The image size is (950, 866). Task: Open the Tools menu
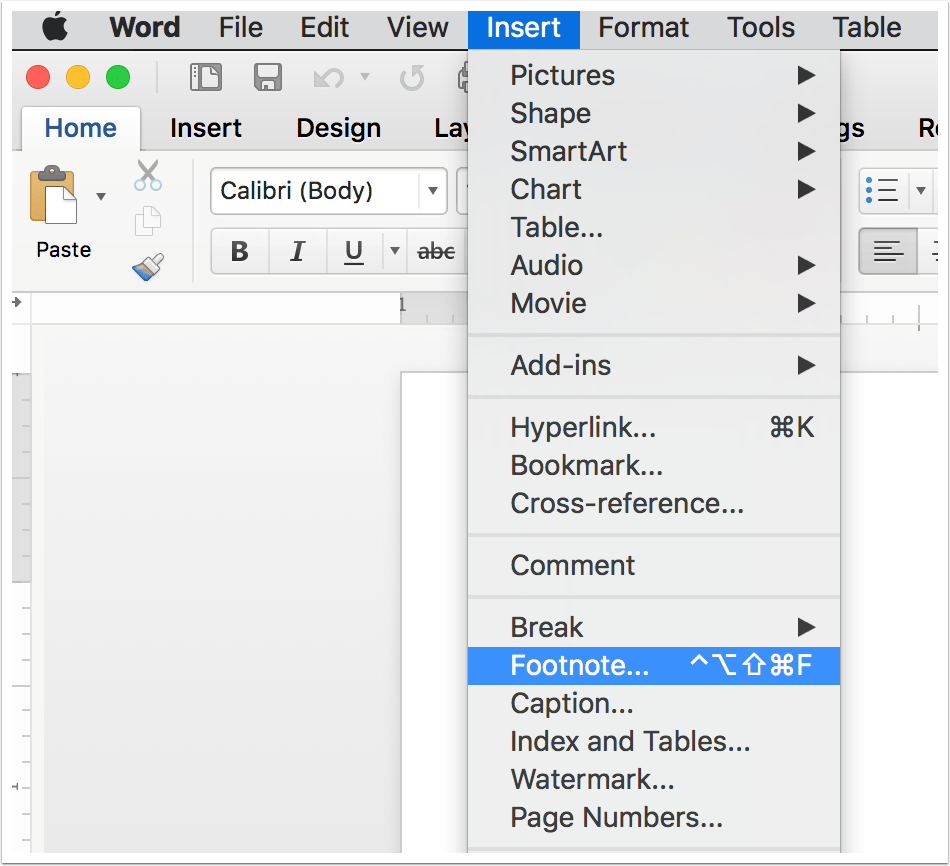coord(761,28)
